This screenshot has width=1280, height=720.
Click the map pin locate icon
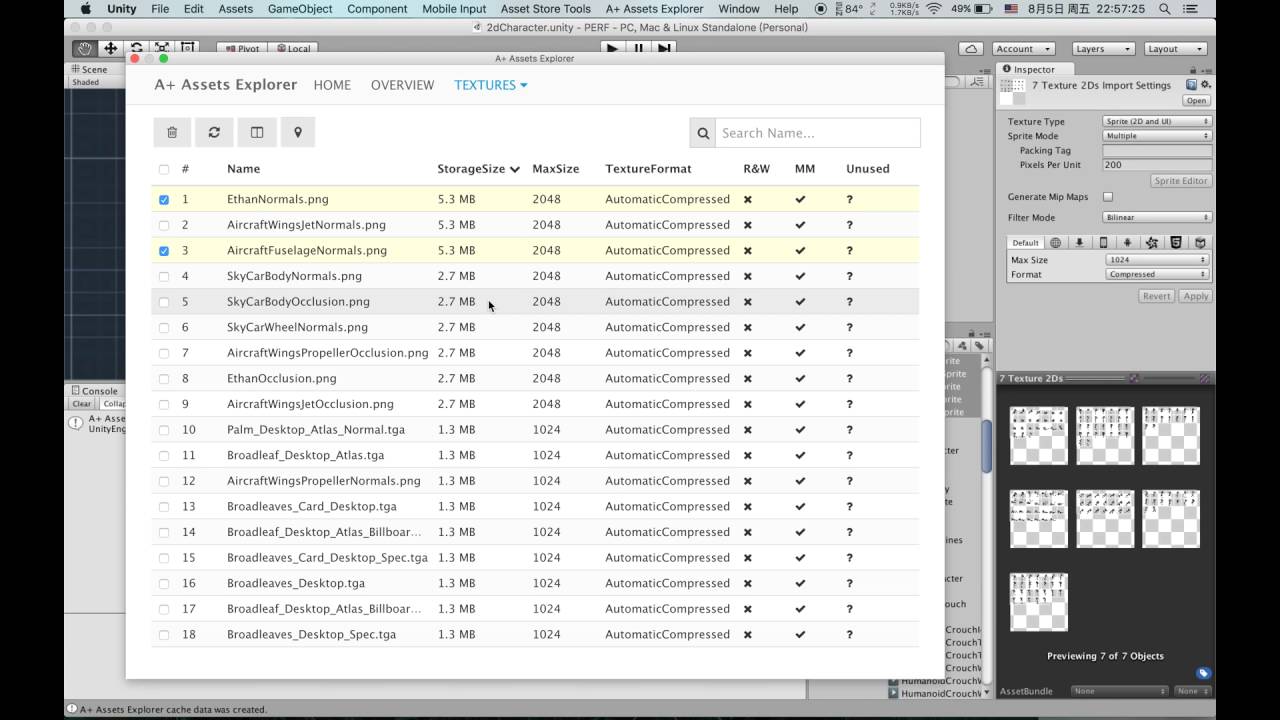[297, 132]
